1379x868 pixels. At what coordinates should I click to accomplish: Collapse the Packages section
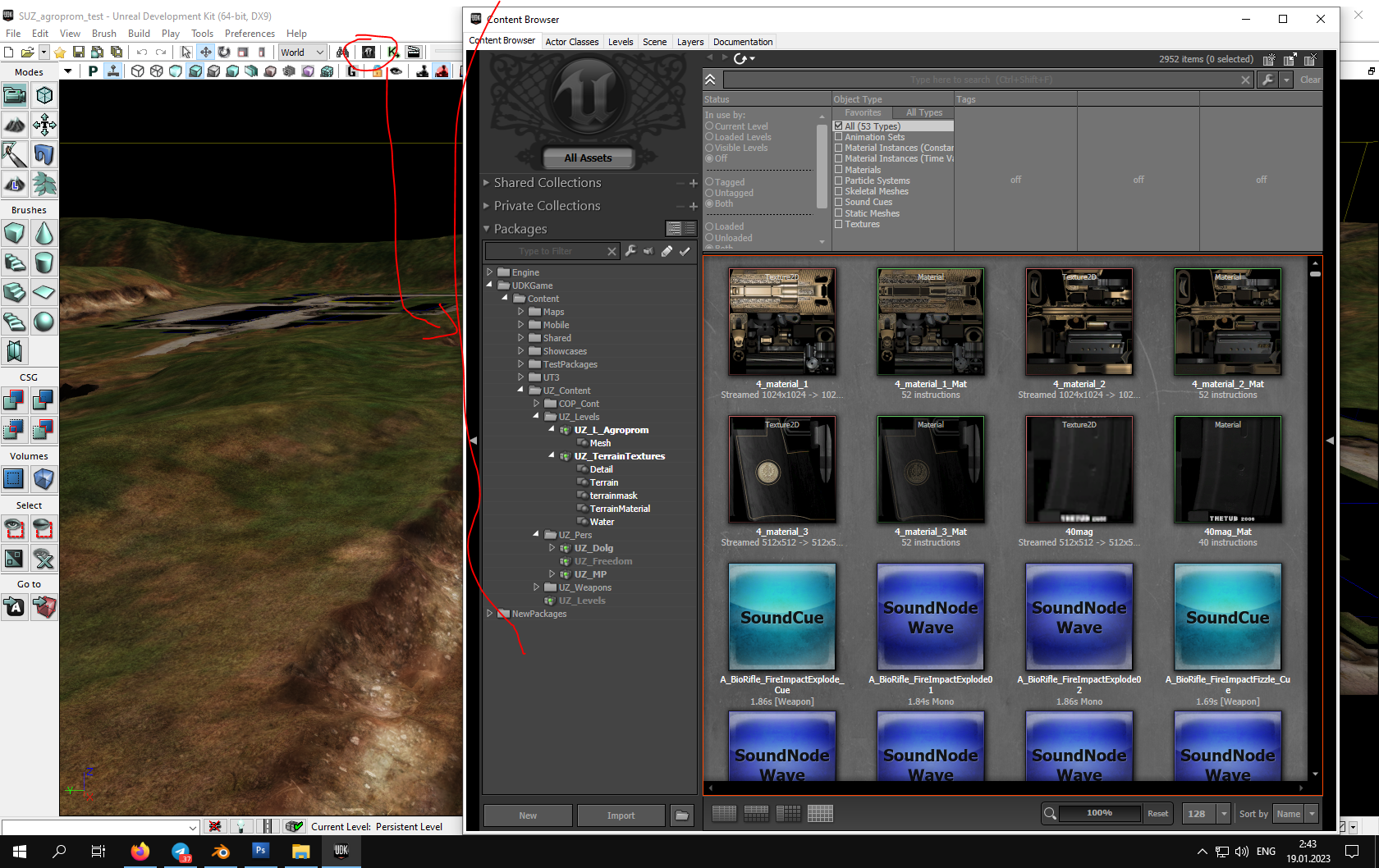coord(487,229)
